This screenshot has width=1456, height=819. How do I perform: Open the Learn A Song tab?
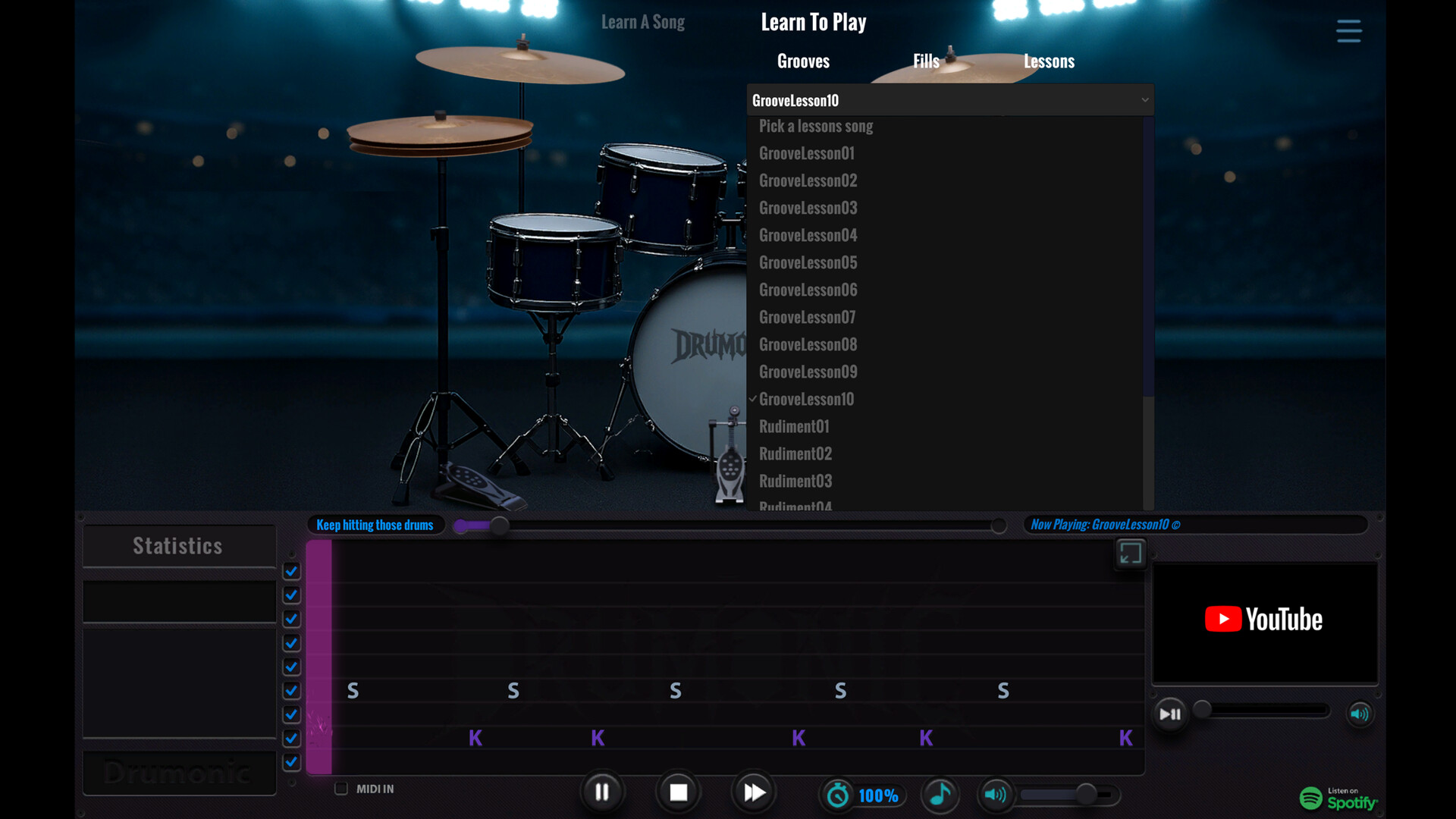[x=642, y=22]
